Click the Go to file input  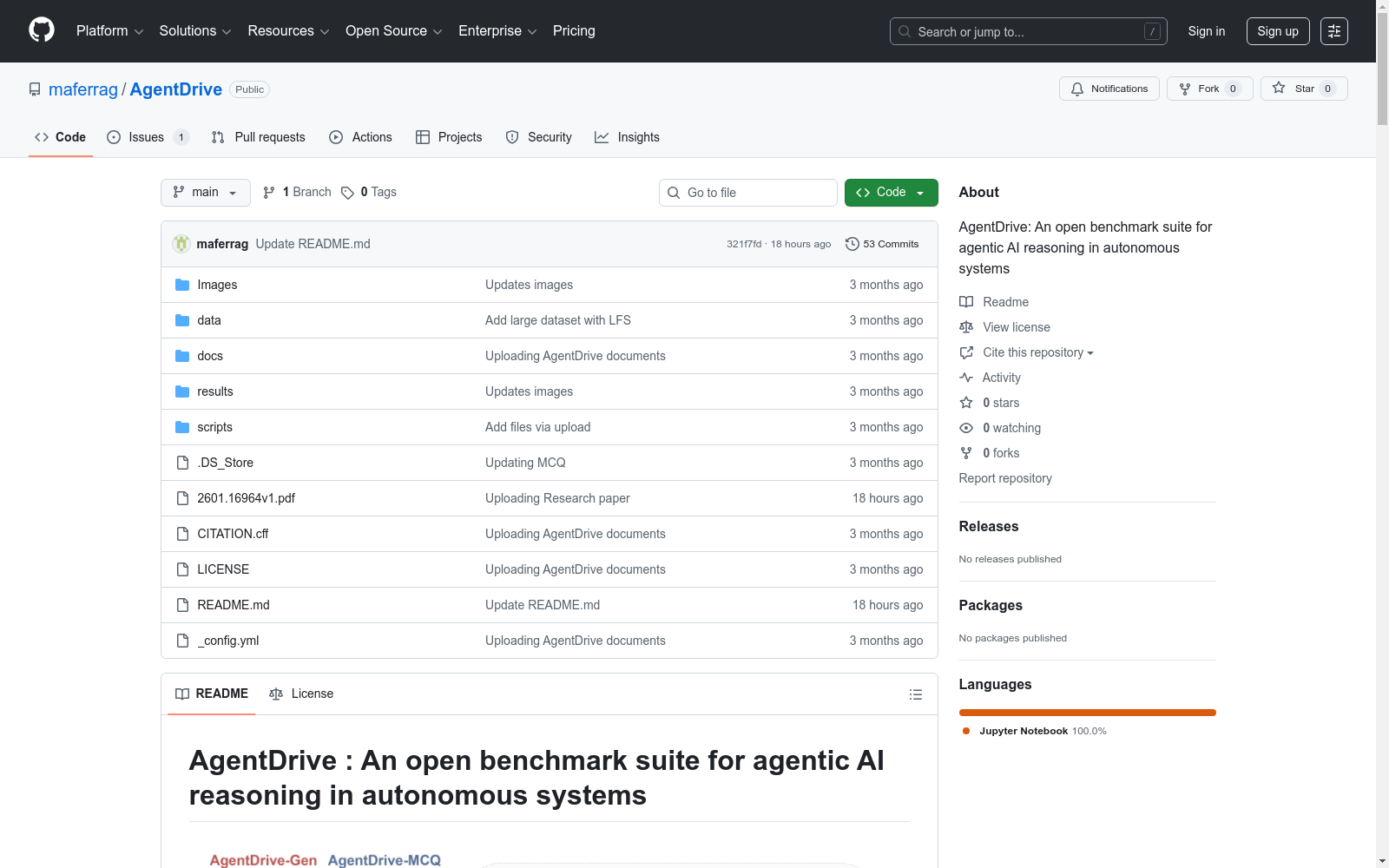point(748,193)
